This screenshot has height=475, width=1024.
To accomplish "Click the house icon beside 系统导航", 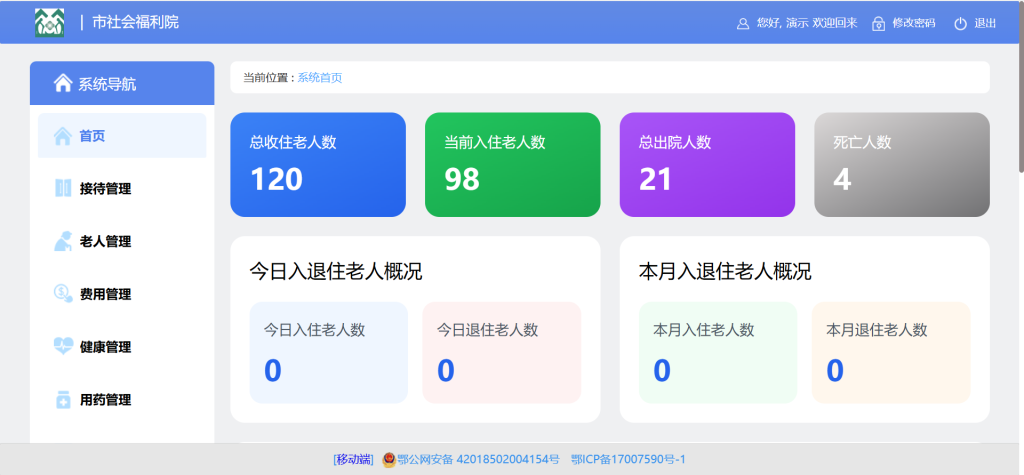I will (62, 84).
